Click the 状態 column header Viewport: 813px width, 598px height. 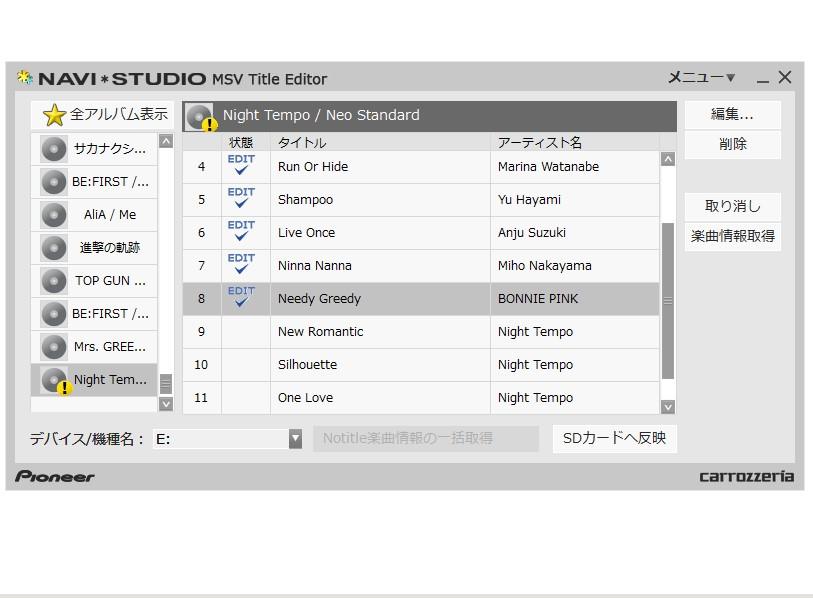point(241,143)
